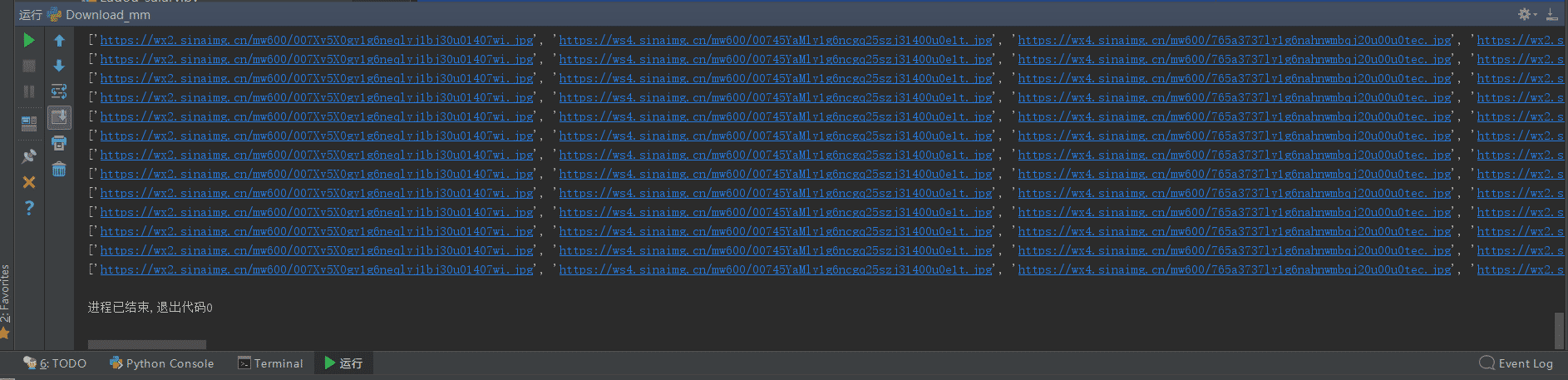The height and width of the screenshot is (380, 1568).
Task: Jump down the stack trace with down arrow
Action: click(x=59, y=66)
